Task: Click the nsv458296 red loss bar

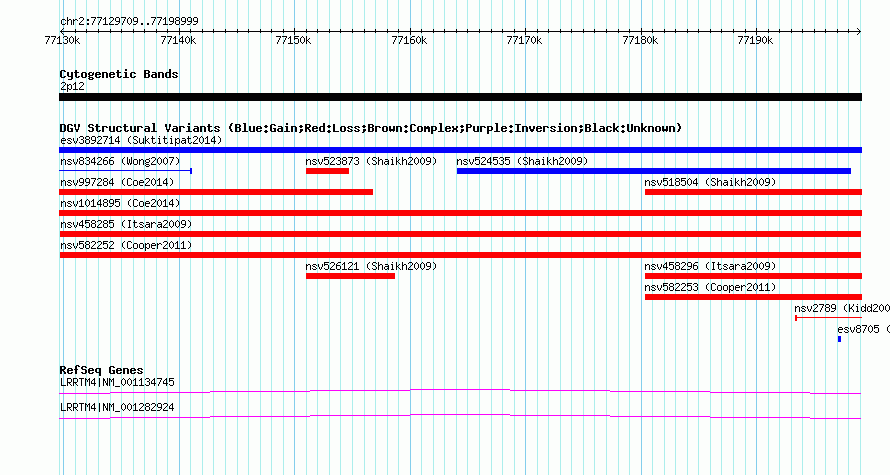Action: pyautogui.click(x=753, y=276)
